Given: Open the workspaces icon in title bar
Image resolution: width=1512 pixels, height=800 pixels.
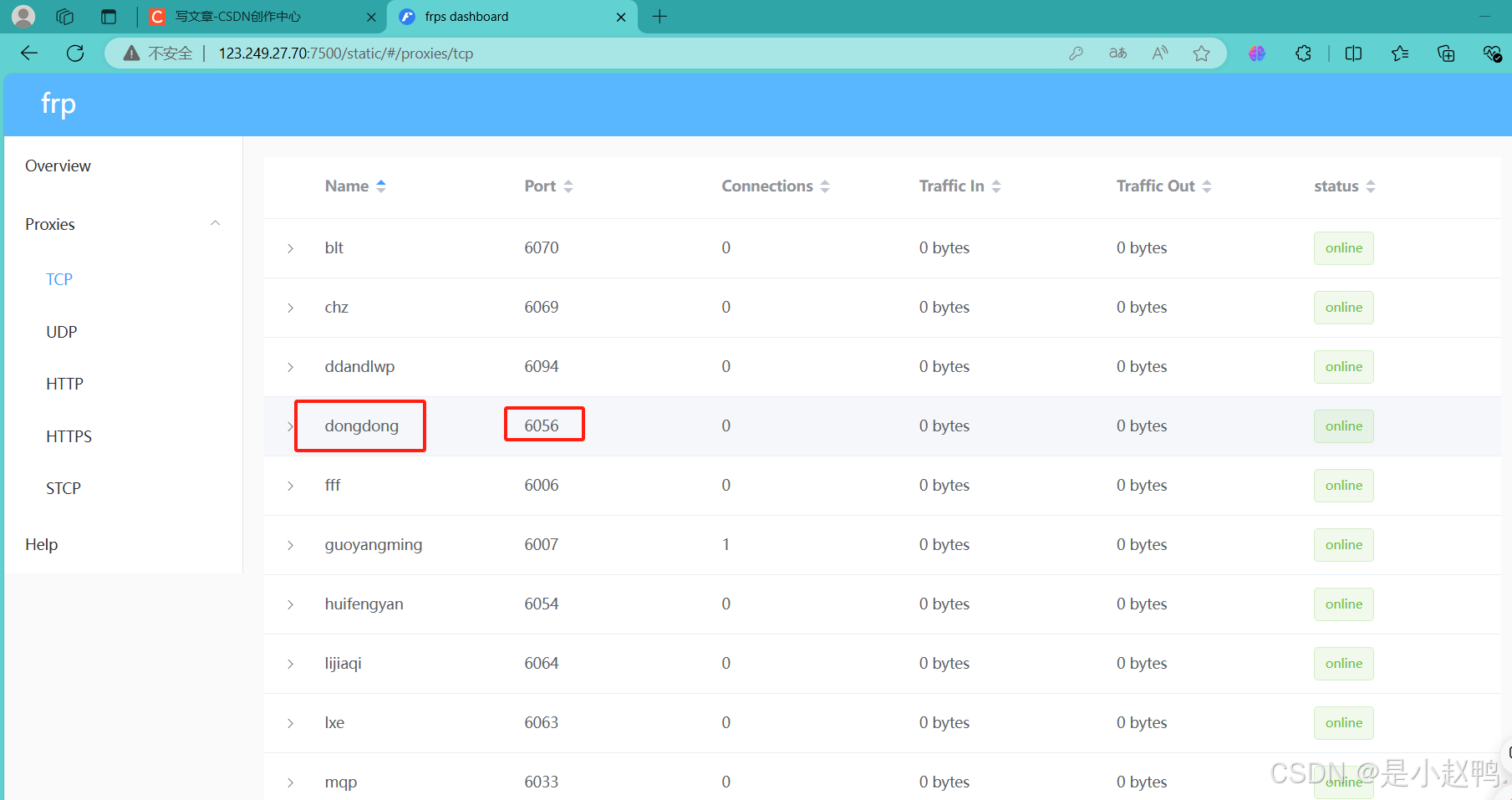Looking at the screenshot, I should pyautogui.click(x=65, y=17).
